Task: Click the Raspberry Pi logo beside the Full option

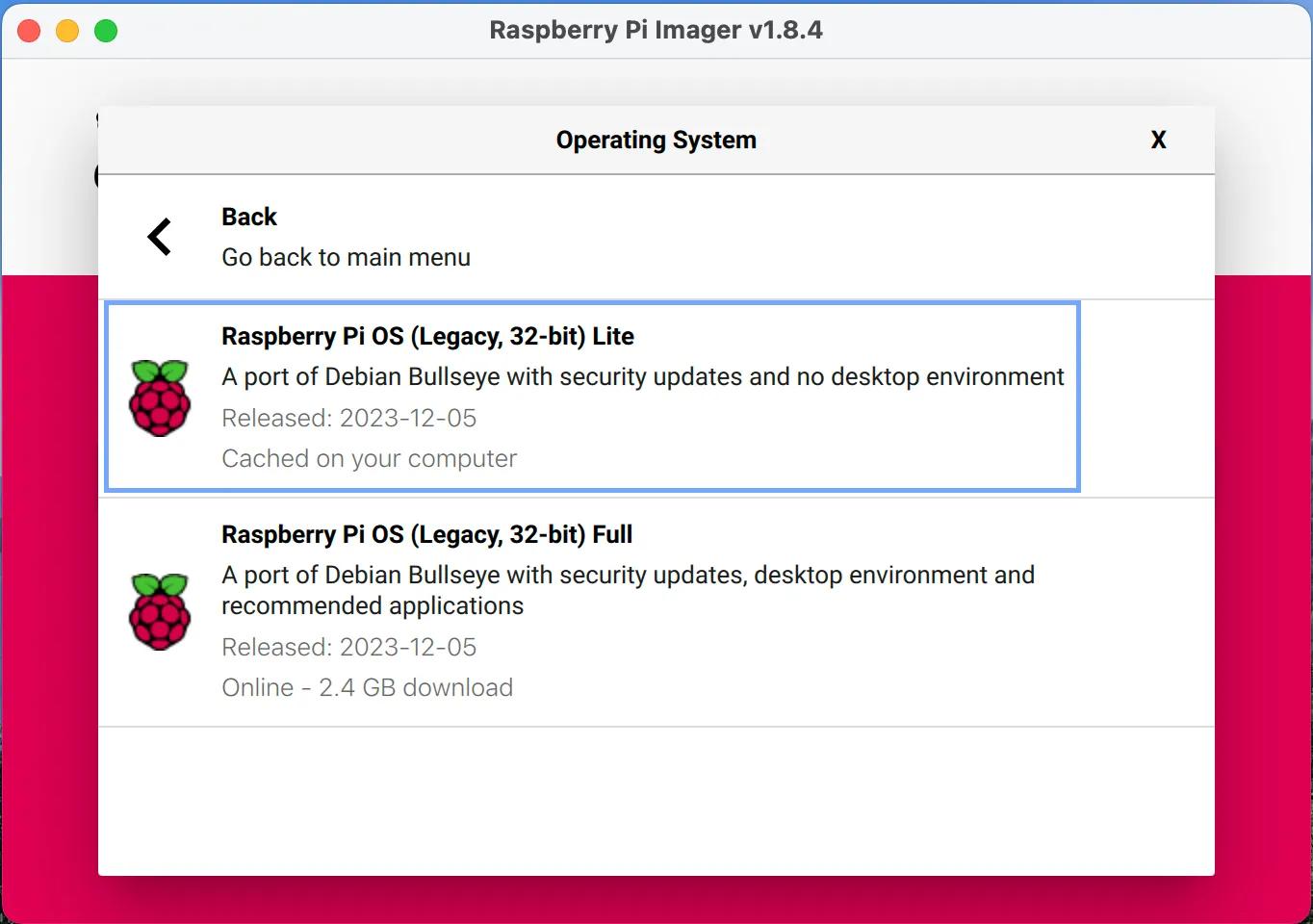Action: coord(160,611)
